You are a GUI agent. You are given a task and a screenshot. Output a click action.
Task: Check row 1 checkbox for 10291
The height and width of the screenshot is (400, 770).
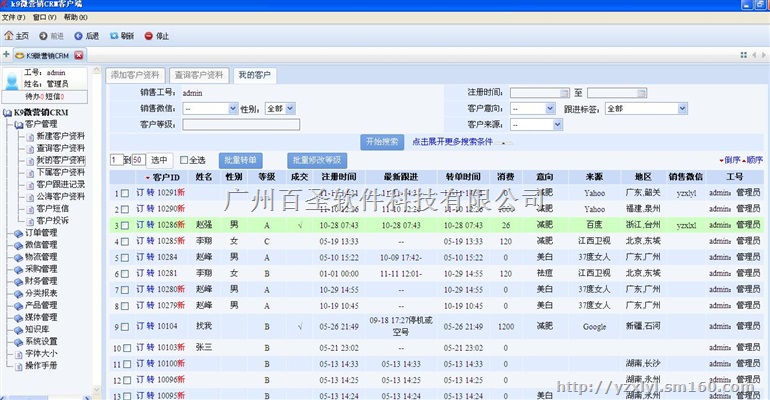(x=125, y=193)
